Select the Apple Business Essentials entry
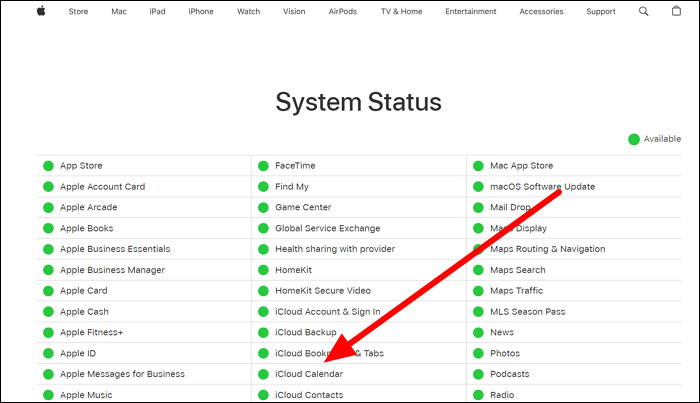Viewport: 700px width, 403px height. coord(115,249)
